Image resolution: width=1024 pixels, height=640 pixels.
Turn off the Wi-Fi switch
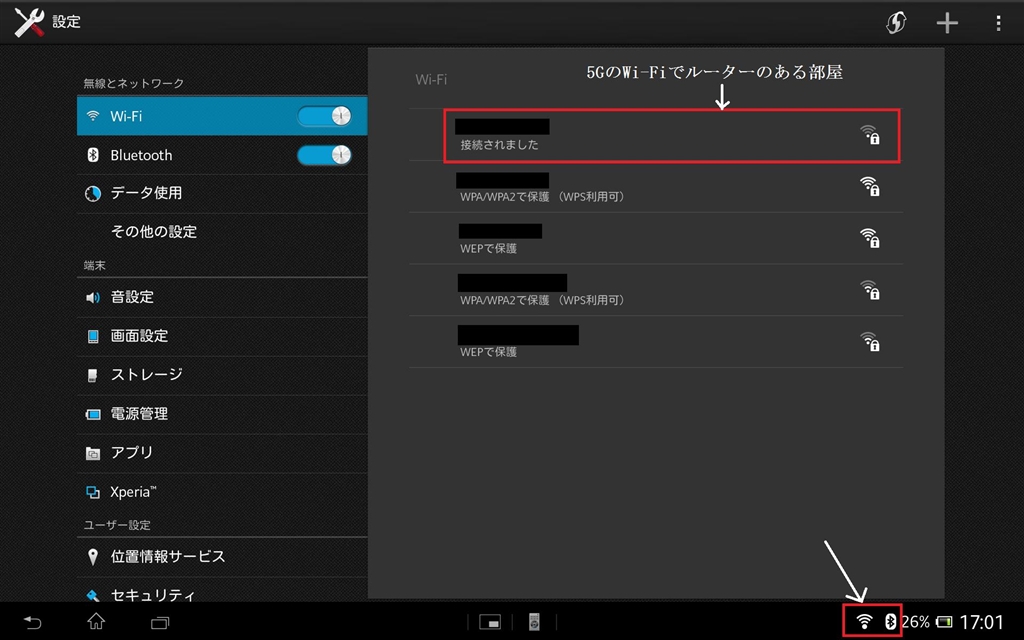point(325,116)
